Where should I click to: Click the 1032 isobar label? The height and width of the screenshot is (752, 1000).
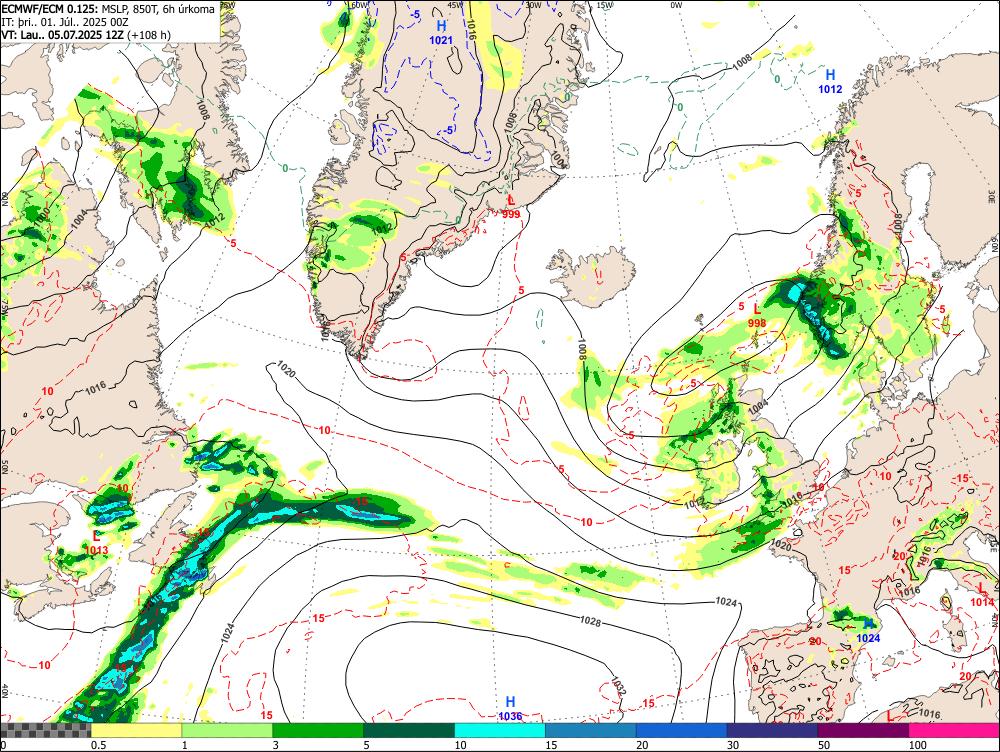[x=618, y=688]
